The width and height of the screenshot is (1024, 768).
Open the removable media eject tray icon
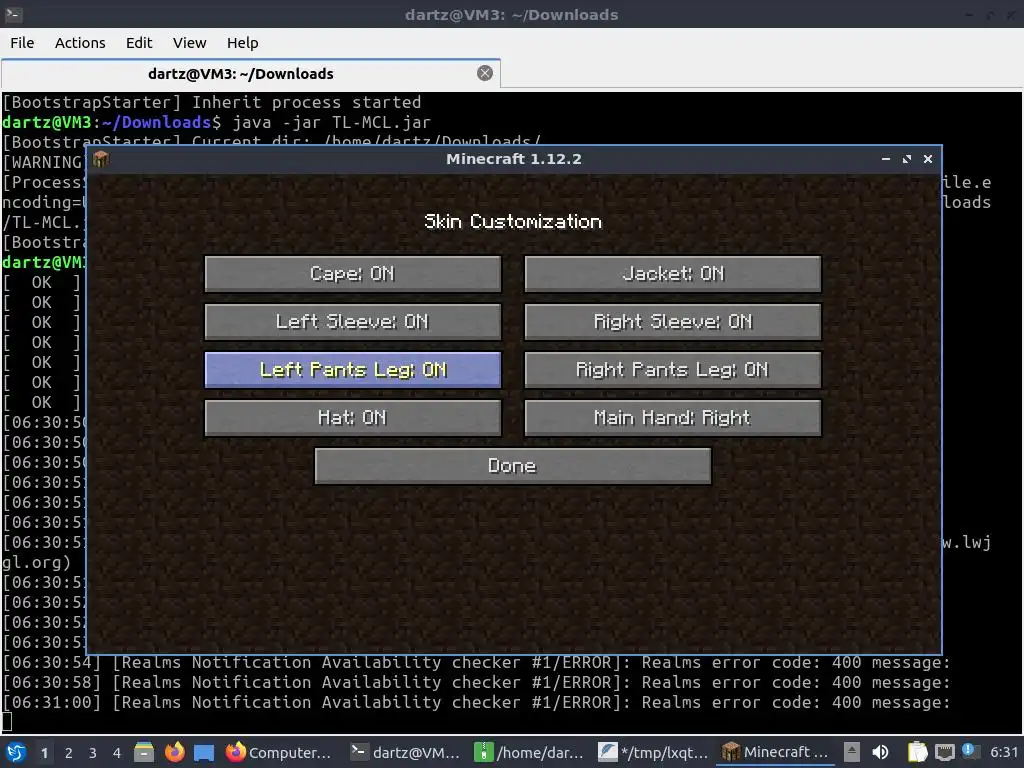click(852, 752)
